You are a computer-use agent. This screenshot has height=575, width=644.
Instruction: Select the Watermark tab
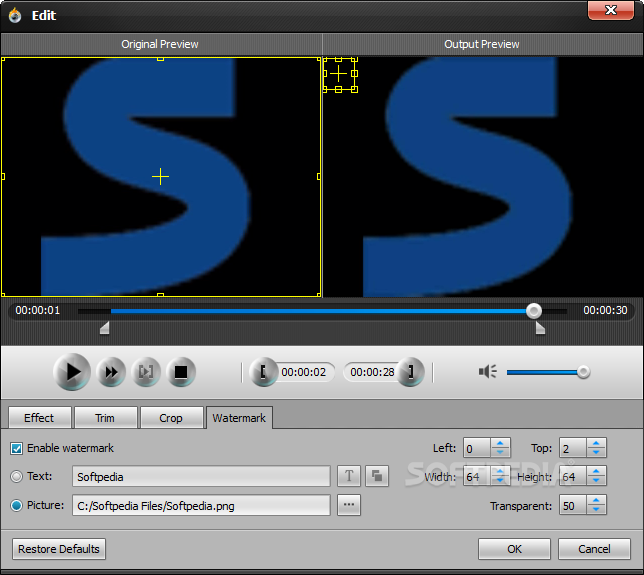pyautogui.click(x=239, y=418)
